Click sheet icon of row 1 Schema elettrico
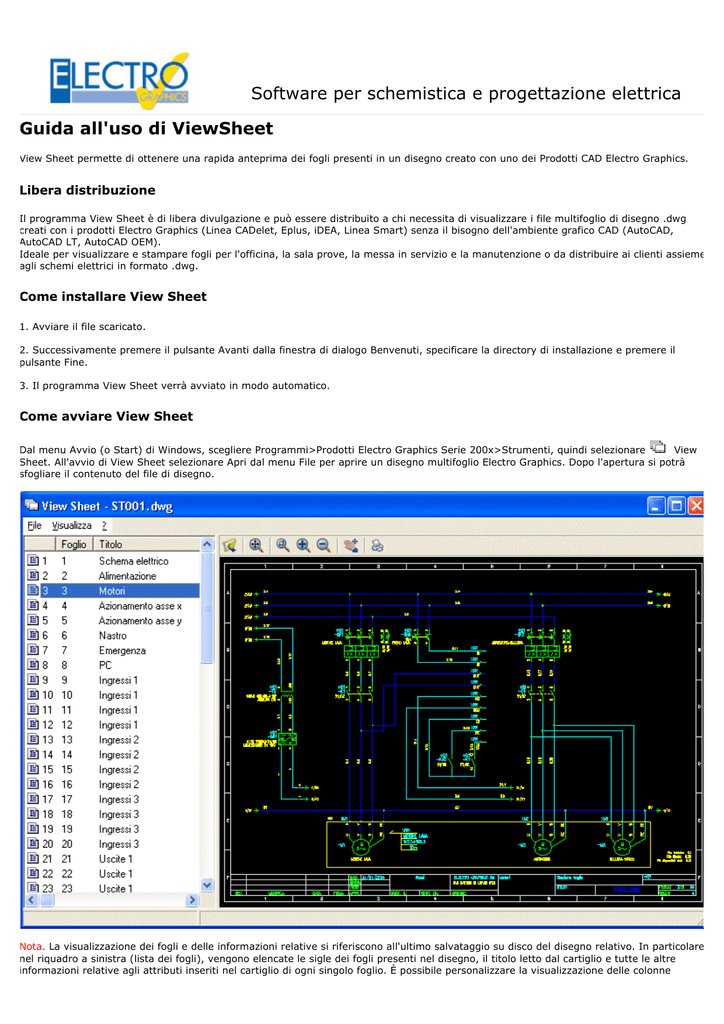Image resolution: width=724 pixels, height=1024 pixels. coord(33,560)
